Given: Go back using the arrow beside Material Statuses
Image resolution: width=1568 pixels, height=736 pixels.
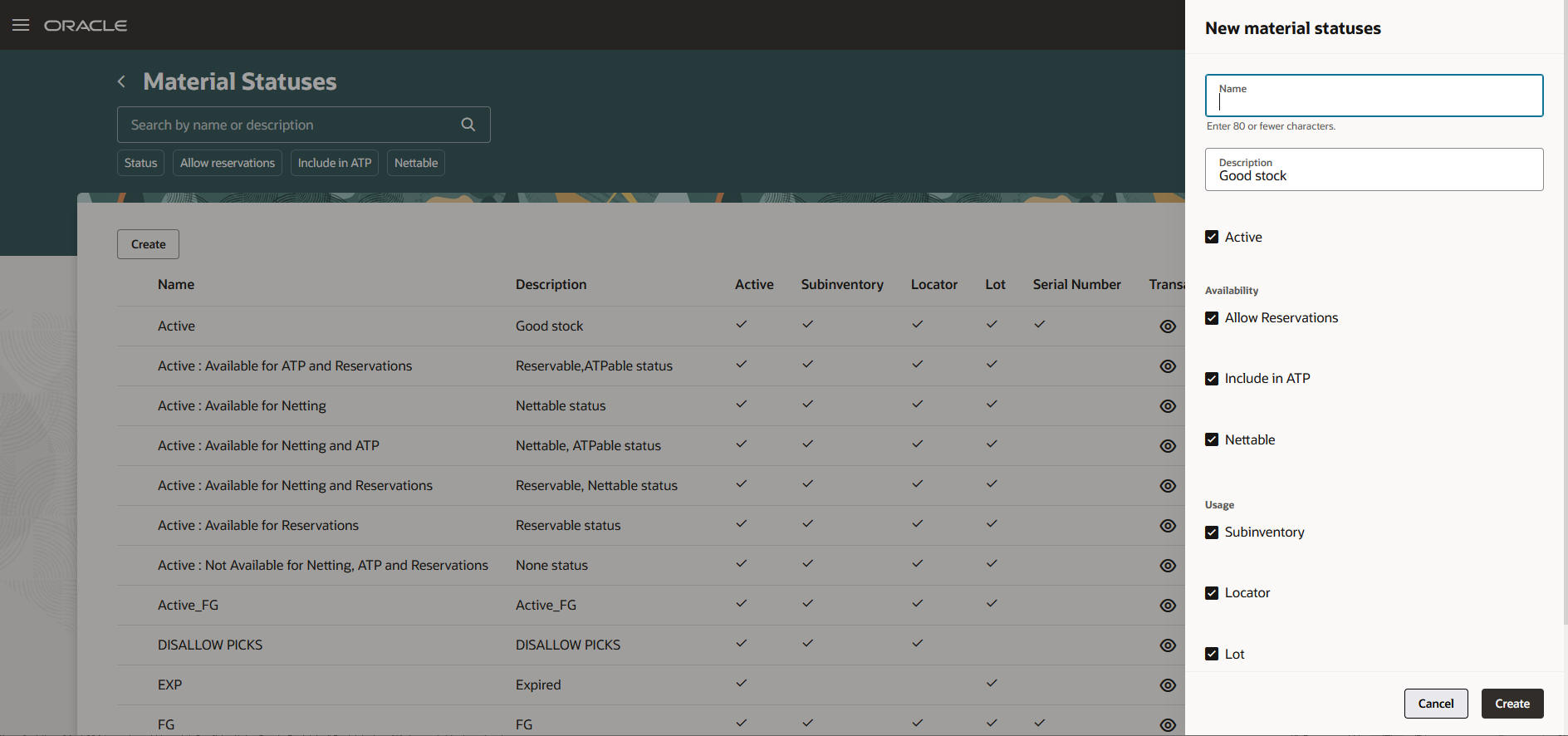Looking at the screenshot, I should 122,81.
